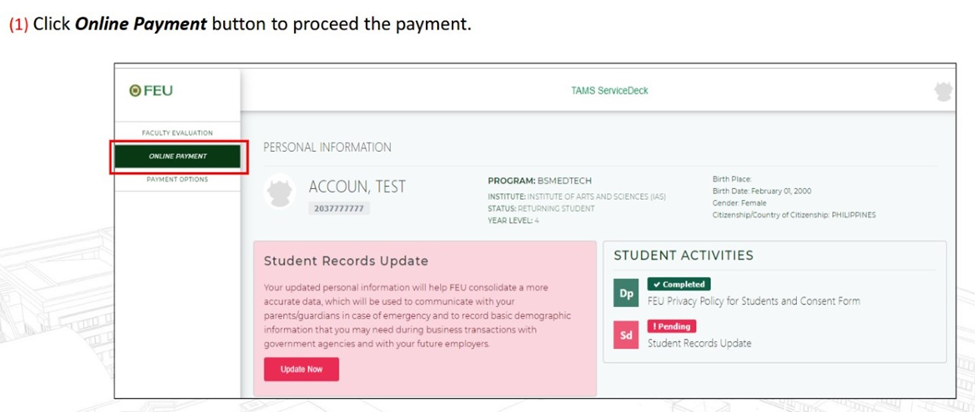Click the Pending status badge

tap(672, 326)
